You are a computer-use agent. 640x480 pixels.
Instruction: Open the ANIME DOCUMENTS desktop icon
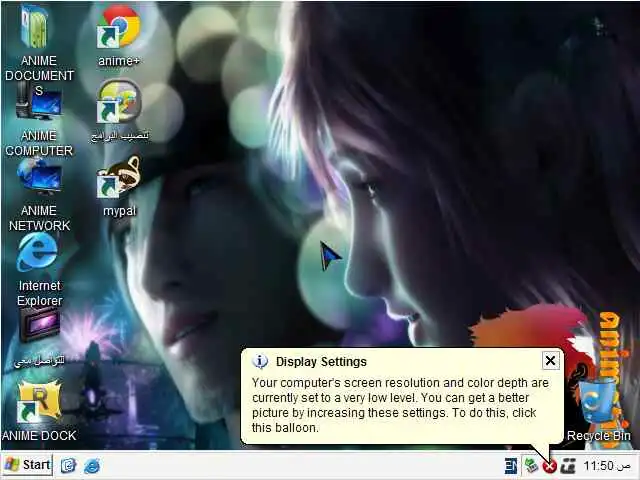click(37, 29)
